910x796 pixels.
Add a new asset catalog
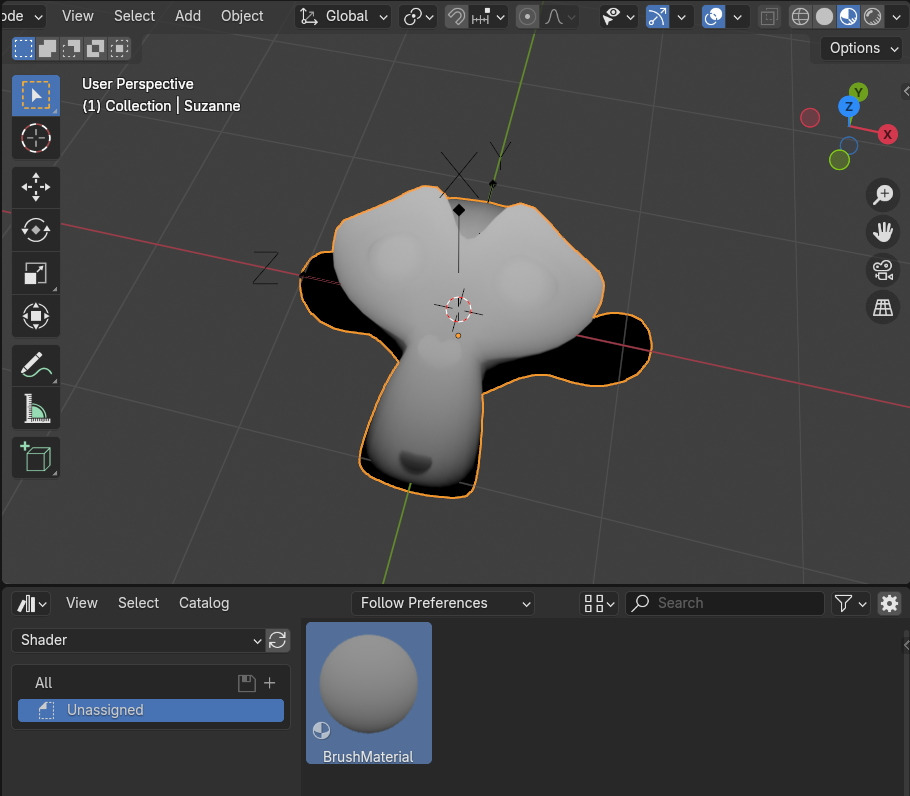(269, 683)
